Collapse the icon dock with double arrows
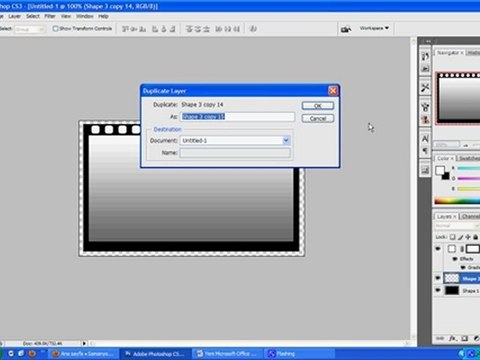Viewport: 480px width, 360px height. click(428, 41)
